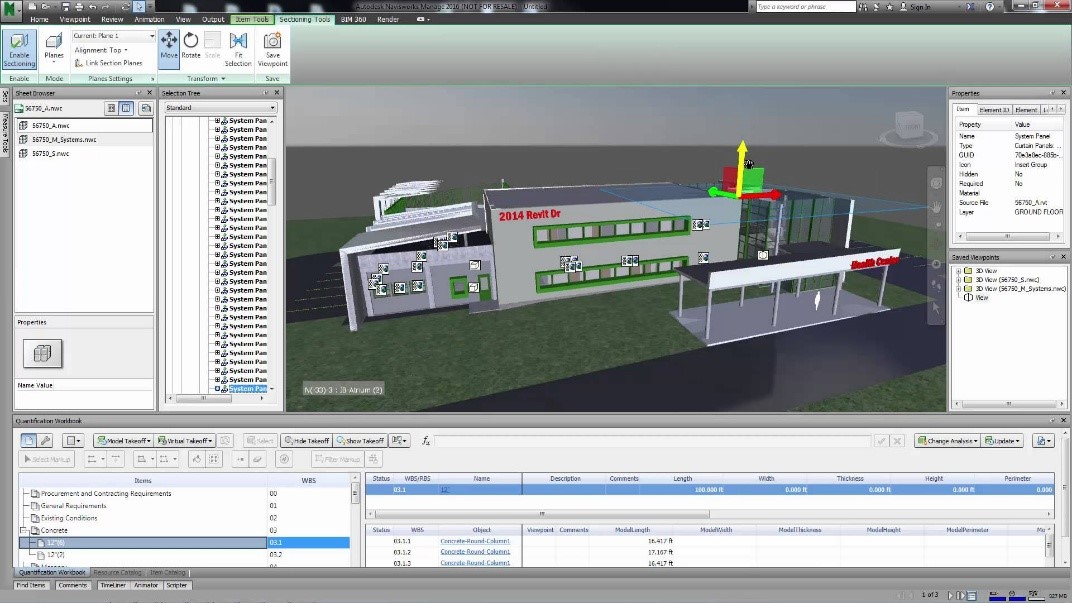1072x603 pixels.
Task: Select the Move transform tool
Action: (x=168, y=45)
